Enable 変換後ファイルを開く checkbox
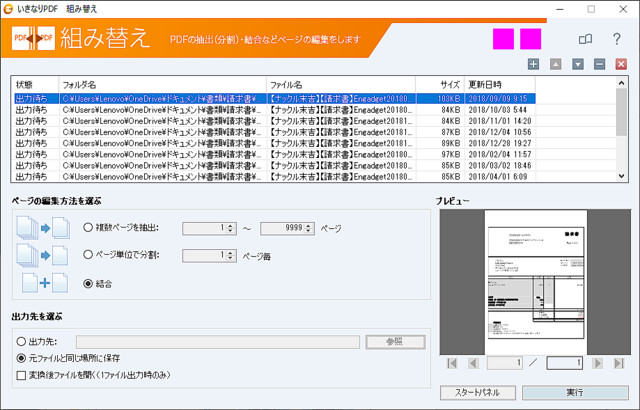The image size is (640, 410). (x=21, y=374)
